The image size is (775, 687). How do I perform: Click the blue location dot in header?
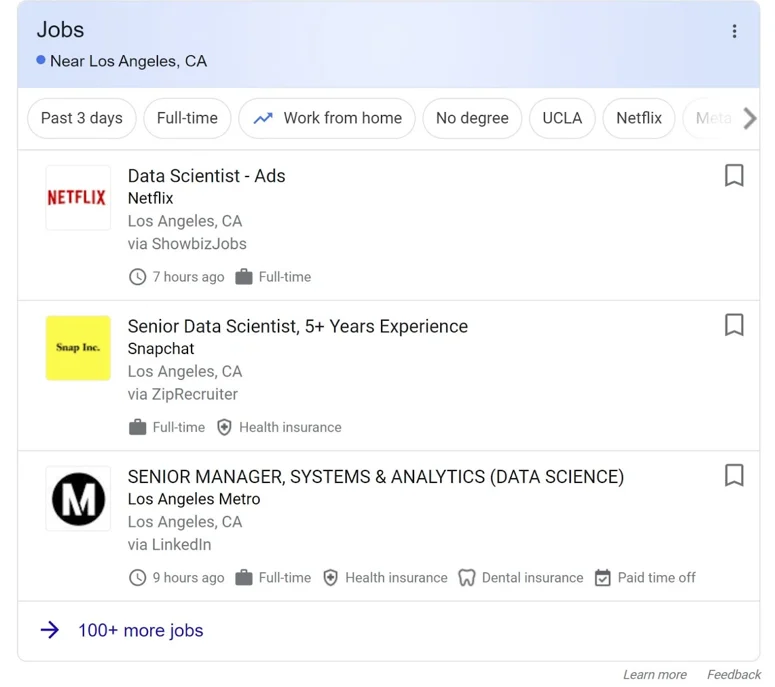[x=41, y=60]
